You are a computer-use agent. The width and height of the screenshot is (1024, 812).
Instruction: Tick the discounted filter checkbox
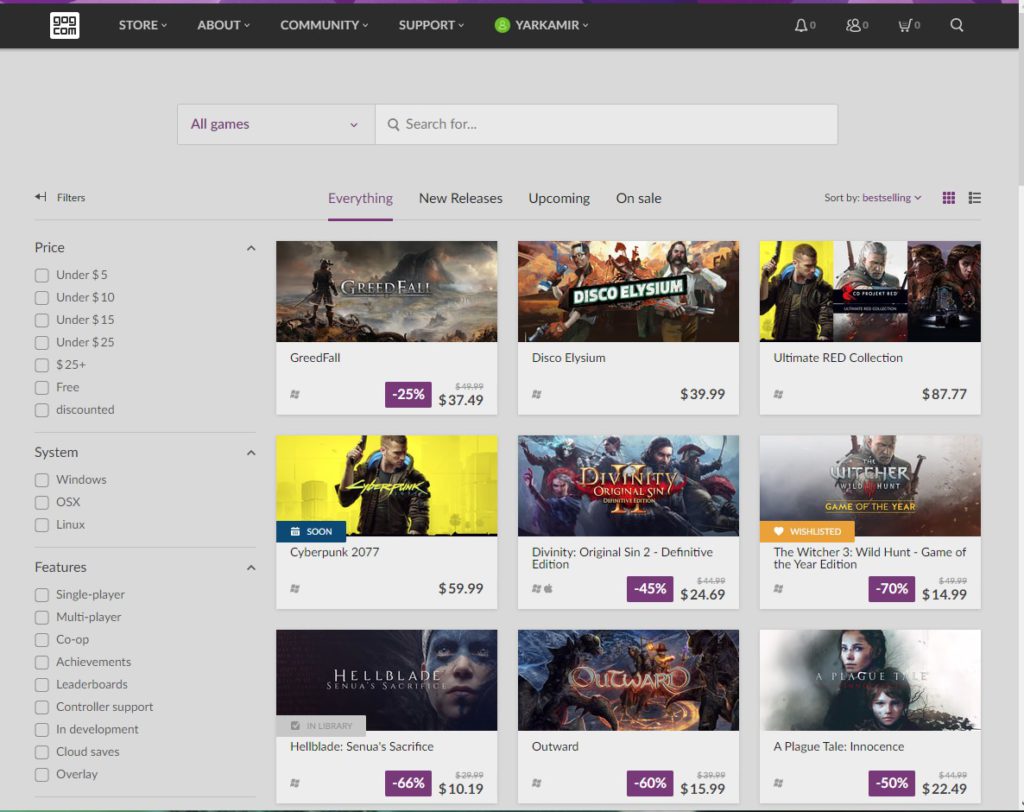click(42, 410)
